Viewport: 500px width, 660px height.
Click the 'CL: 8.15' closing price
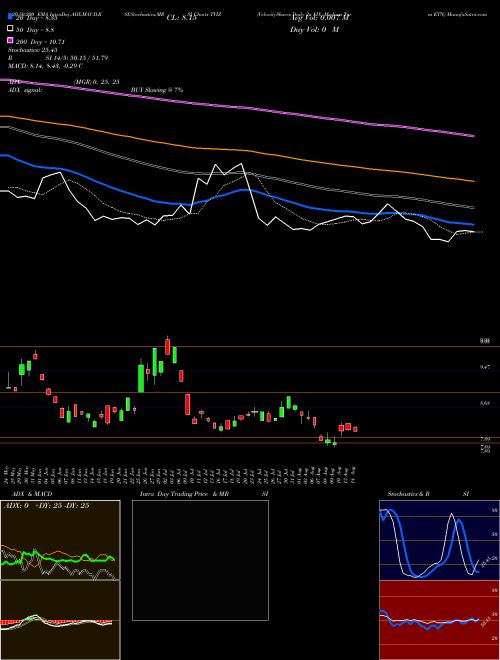(x=181, y=18)
